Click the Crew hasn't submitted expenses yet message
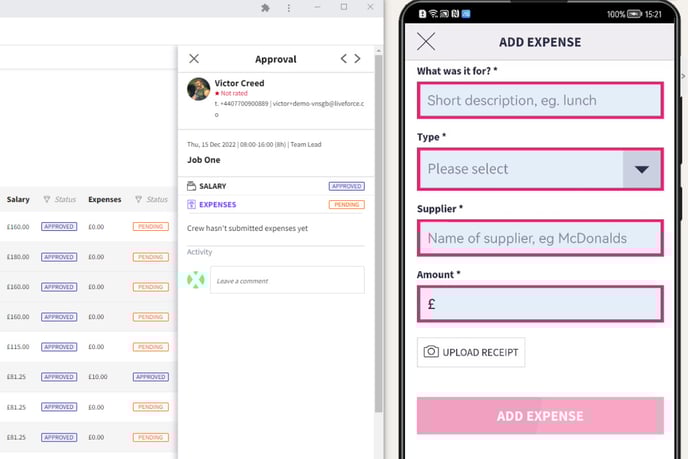Image resolution: width=688 pixels, height=459 pixels. point(247,228)
